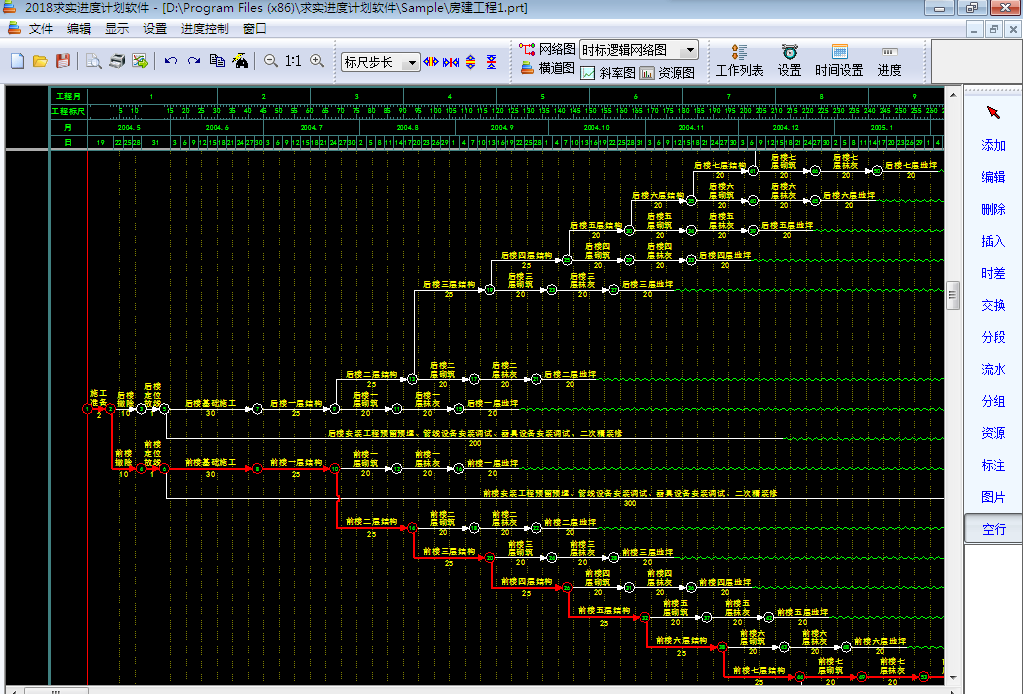Zoom in with the plus magnifier

click(x=317, y=61)
